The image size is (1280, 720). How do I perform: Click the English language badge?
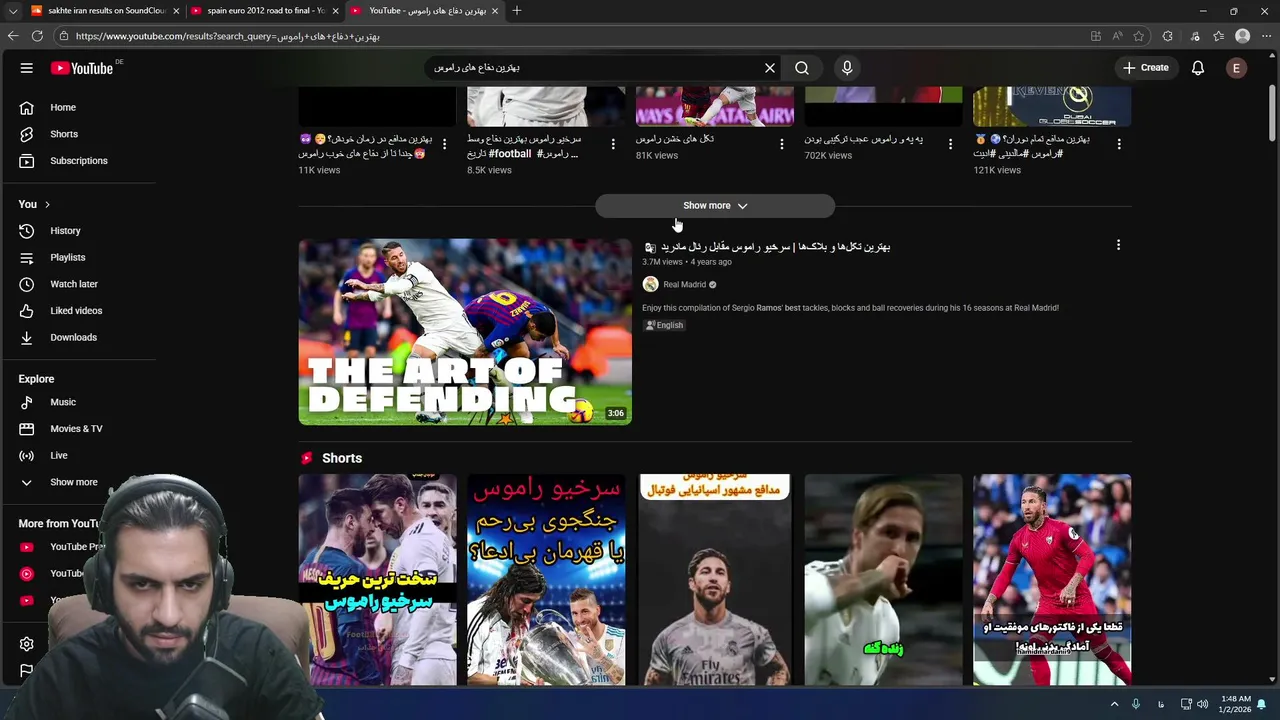665,325
